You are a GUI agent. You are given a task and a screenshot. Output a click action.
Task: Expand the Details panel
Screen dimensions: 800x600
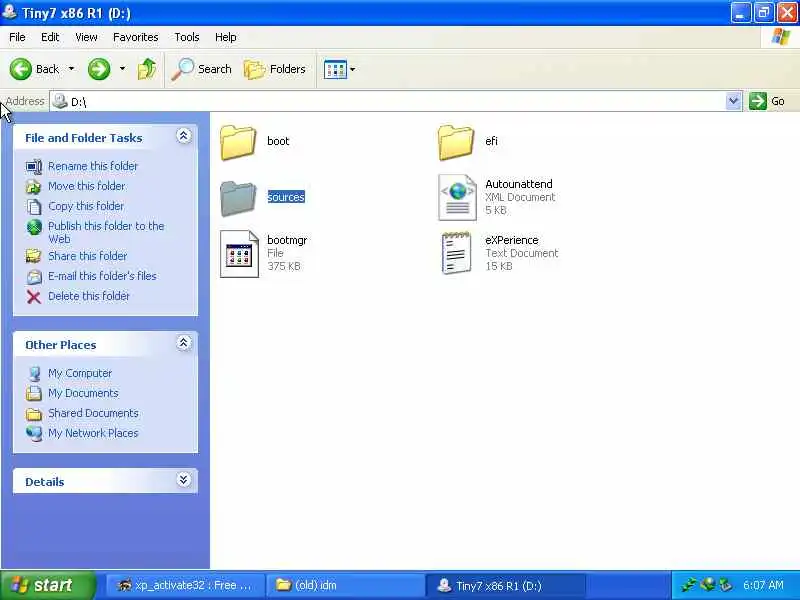[x=184, y=480]
